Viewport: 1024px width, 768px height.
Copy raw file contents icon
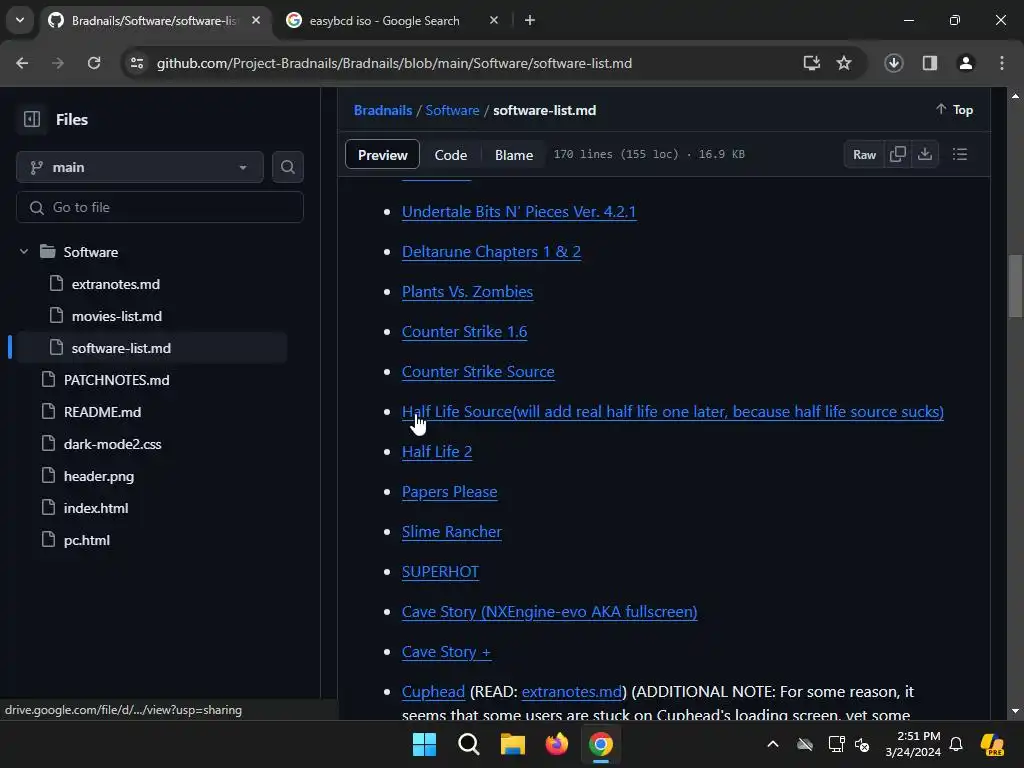(x=898, y=155)
